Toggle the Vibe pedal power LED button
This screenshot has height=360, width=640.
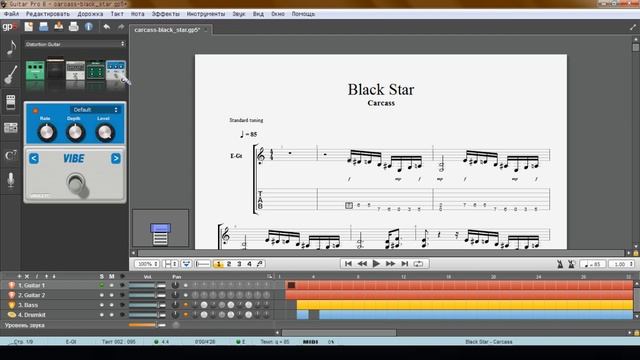pyautogui.click(x=36, y=110)
